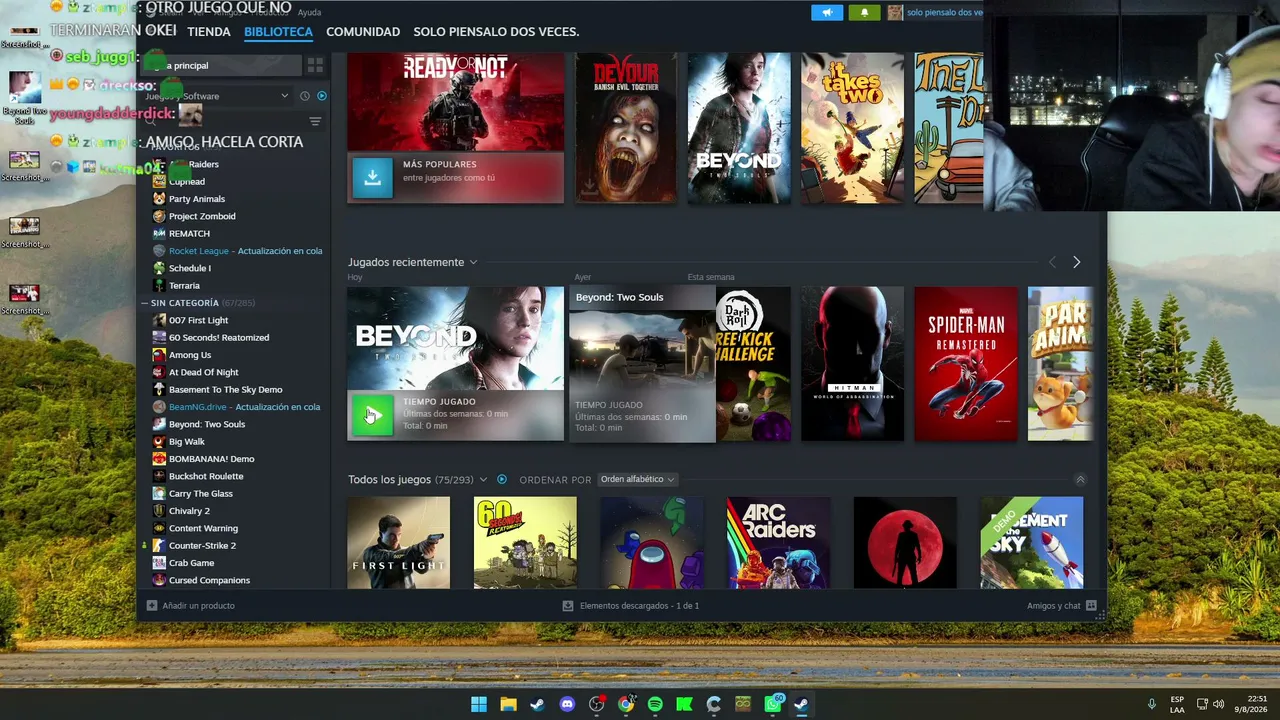Open advanced filter options in library search

315,122
